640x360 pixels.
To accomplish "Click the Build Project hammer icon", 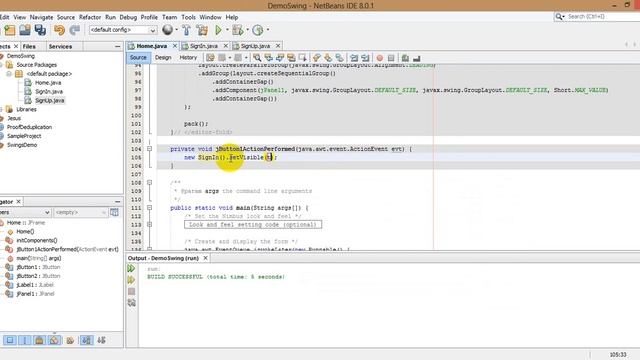I will 187,30.
